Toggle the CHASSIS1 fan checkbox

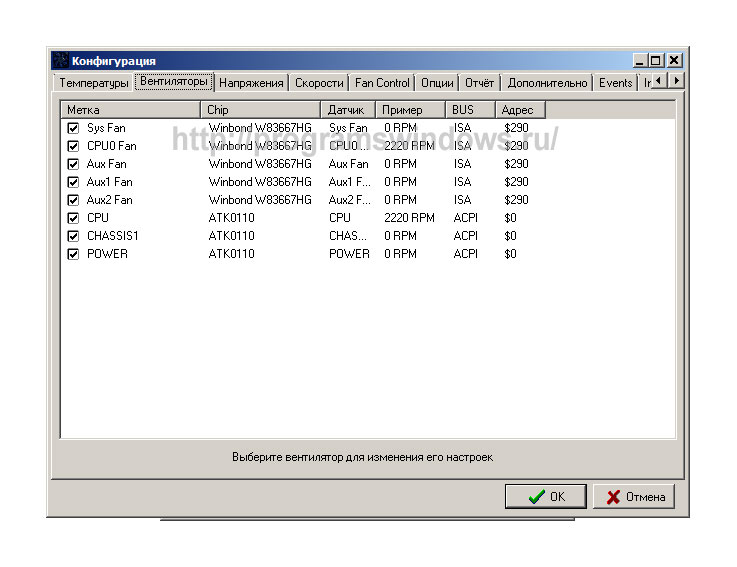click(x=73, y=236)
